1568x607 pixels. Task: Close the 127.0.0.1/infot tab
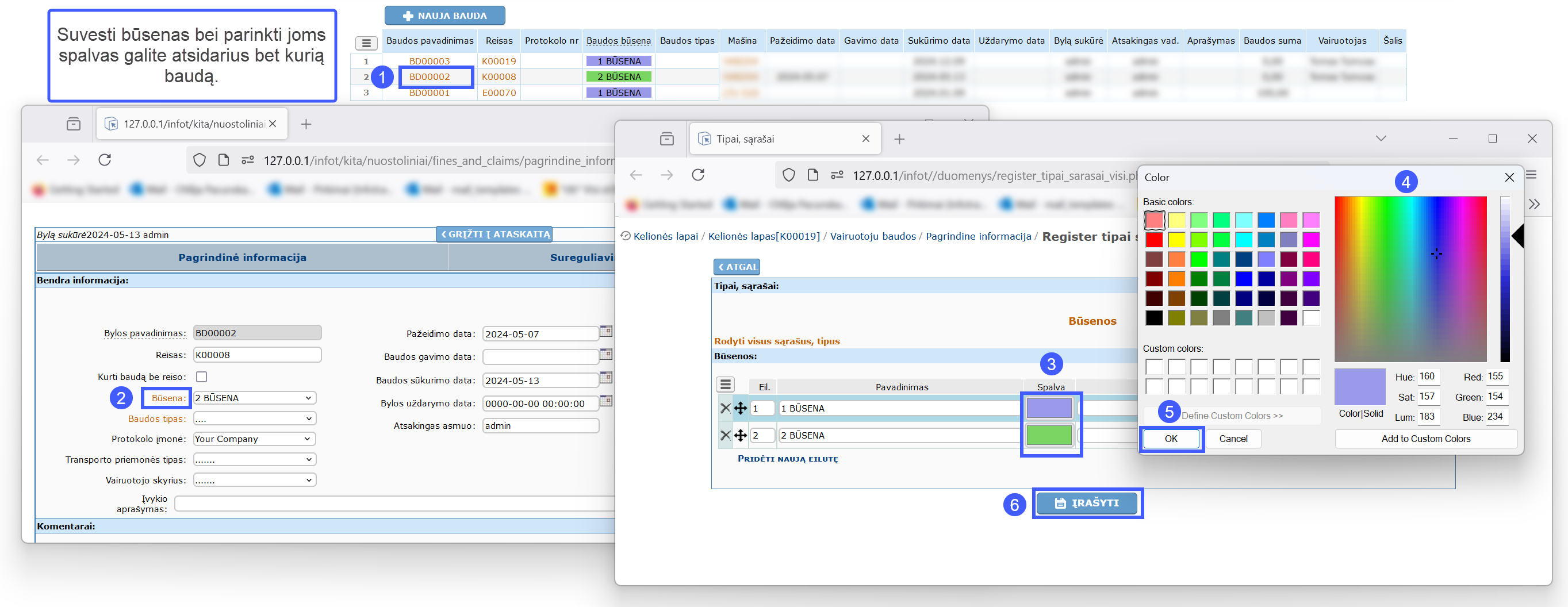click(x=273, y=124)
